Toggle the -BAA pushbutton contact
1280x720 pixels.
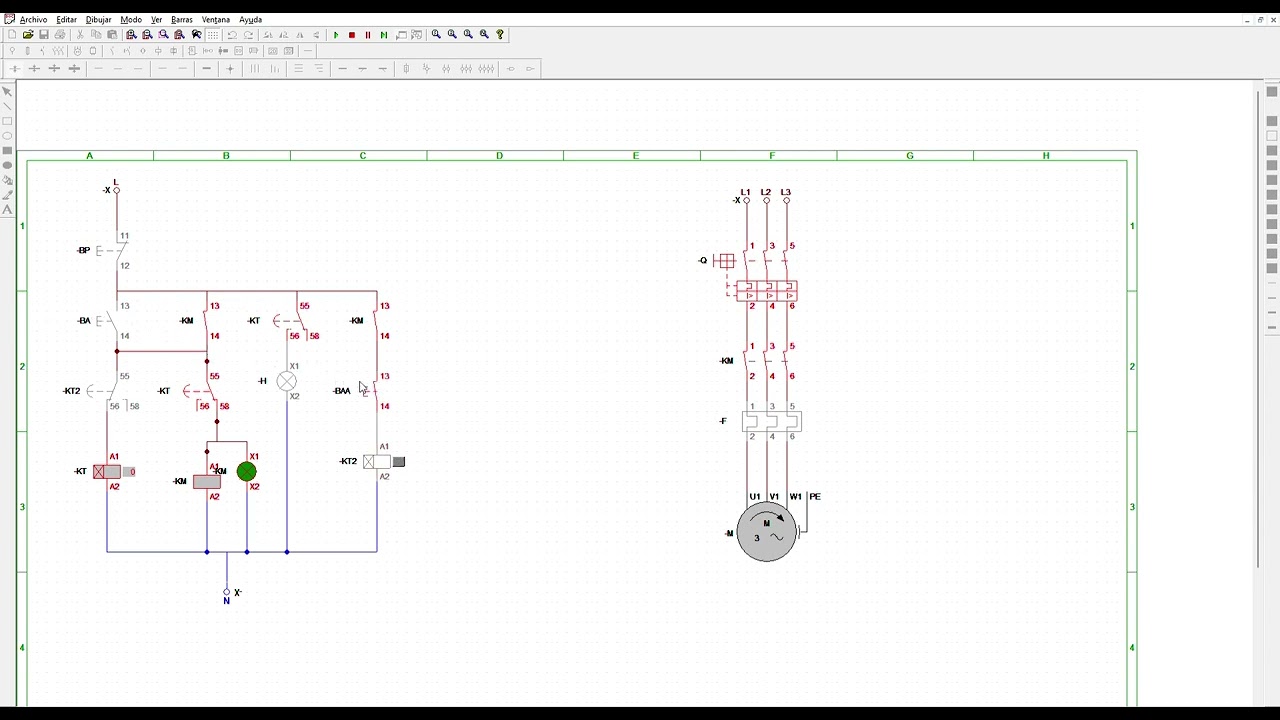[x=370, y=391]
